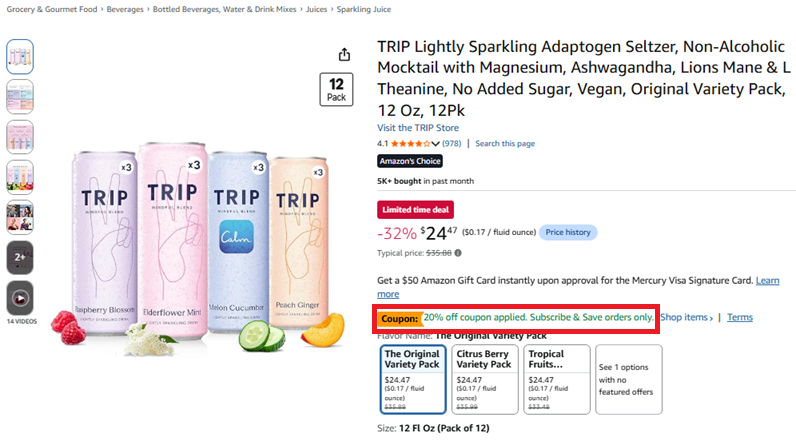The image size is (796, 445).
Task: Click the star rating icons
Action: tap(411, 144)
